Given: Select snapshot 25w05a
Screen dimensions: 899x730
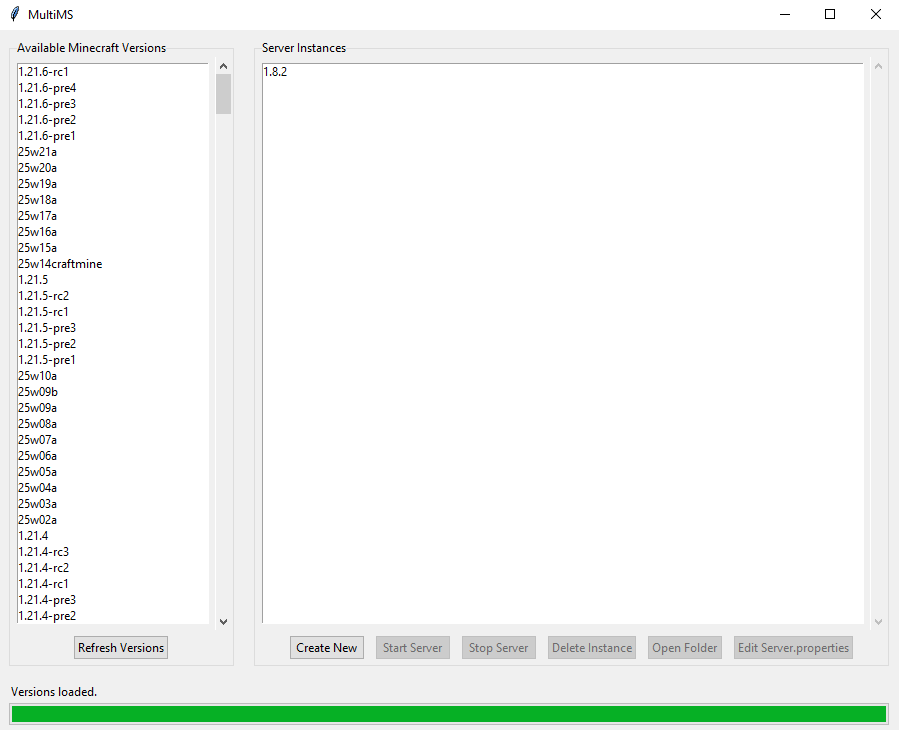Looking at the screenshot, I should 112,473.
